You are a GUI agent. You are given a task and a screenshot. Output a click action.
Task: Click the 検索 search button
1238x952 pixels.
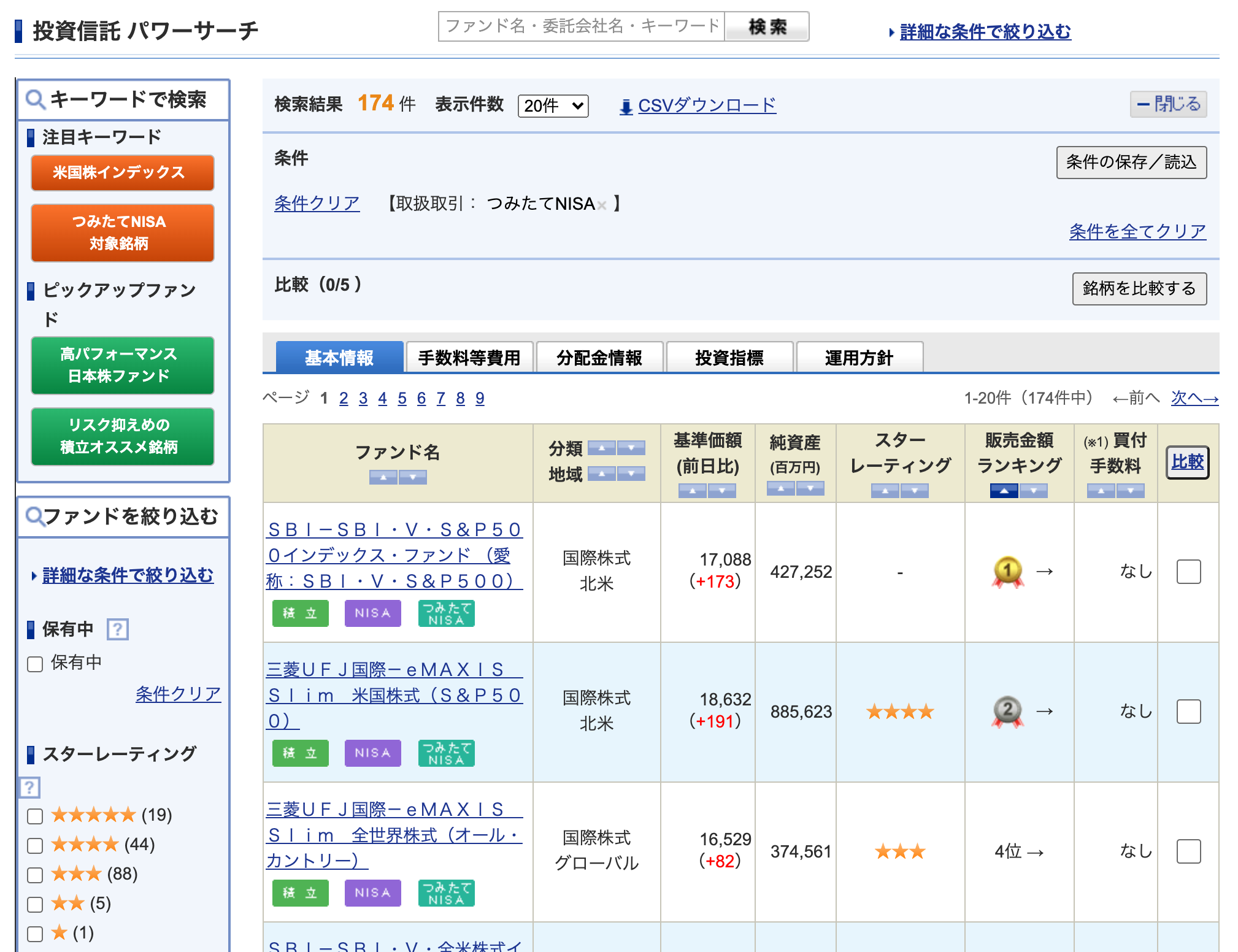tap(767, 26)
